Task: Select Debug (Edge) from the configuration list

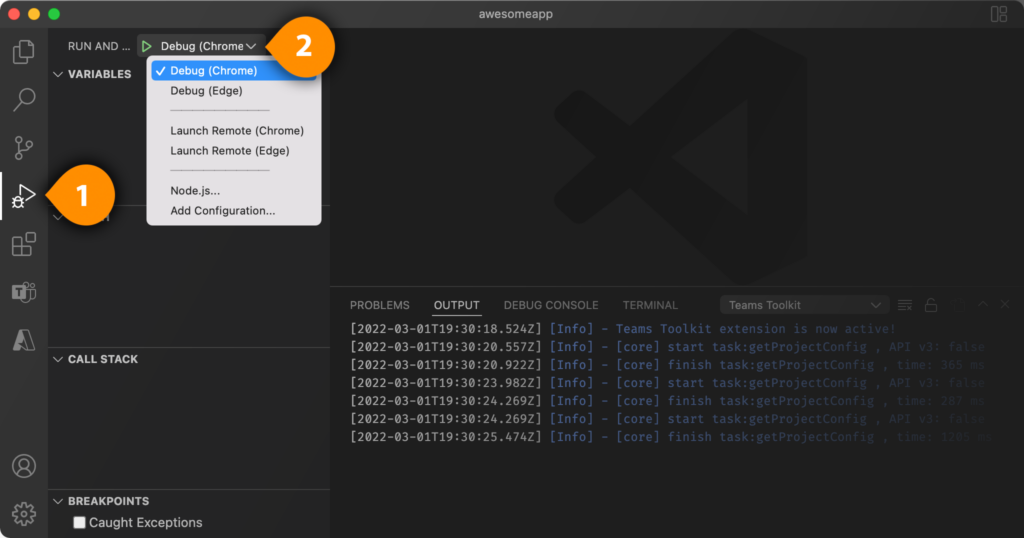Action: (x=206, y=91)
